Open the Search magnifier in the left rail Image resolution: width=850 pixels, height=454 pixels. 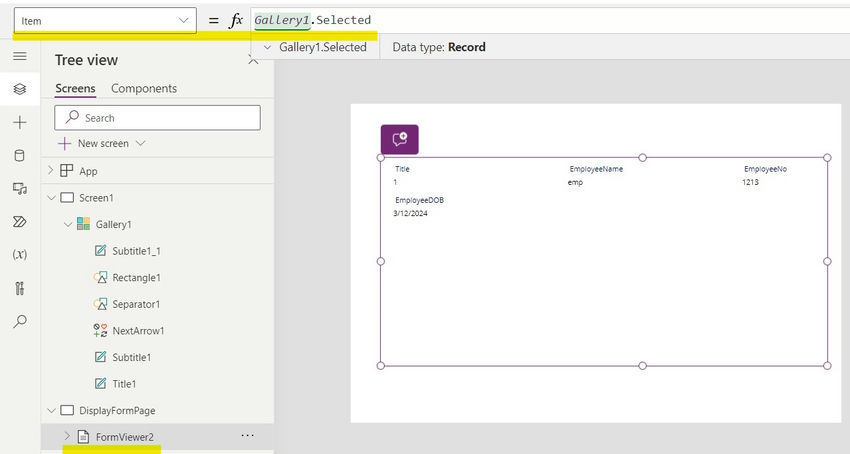coord(20,321)
